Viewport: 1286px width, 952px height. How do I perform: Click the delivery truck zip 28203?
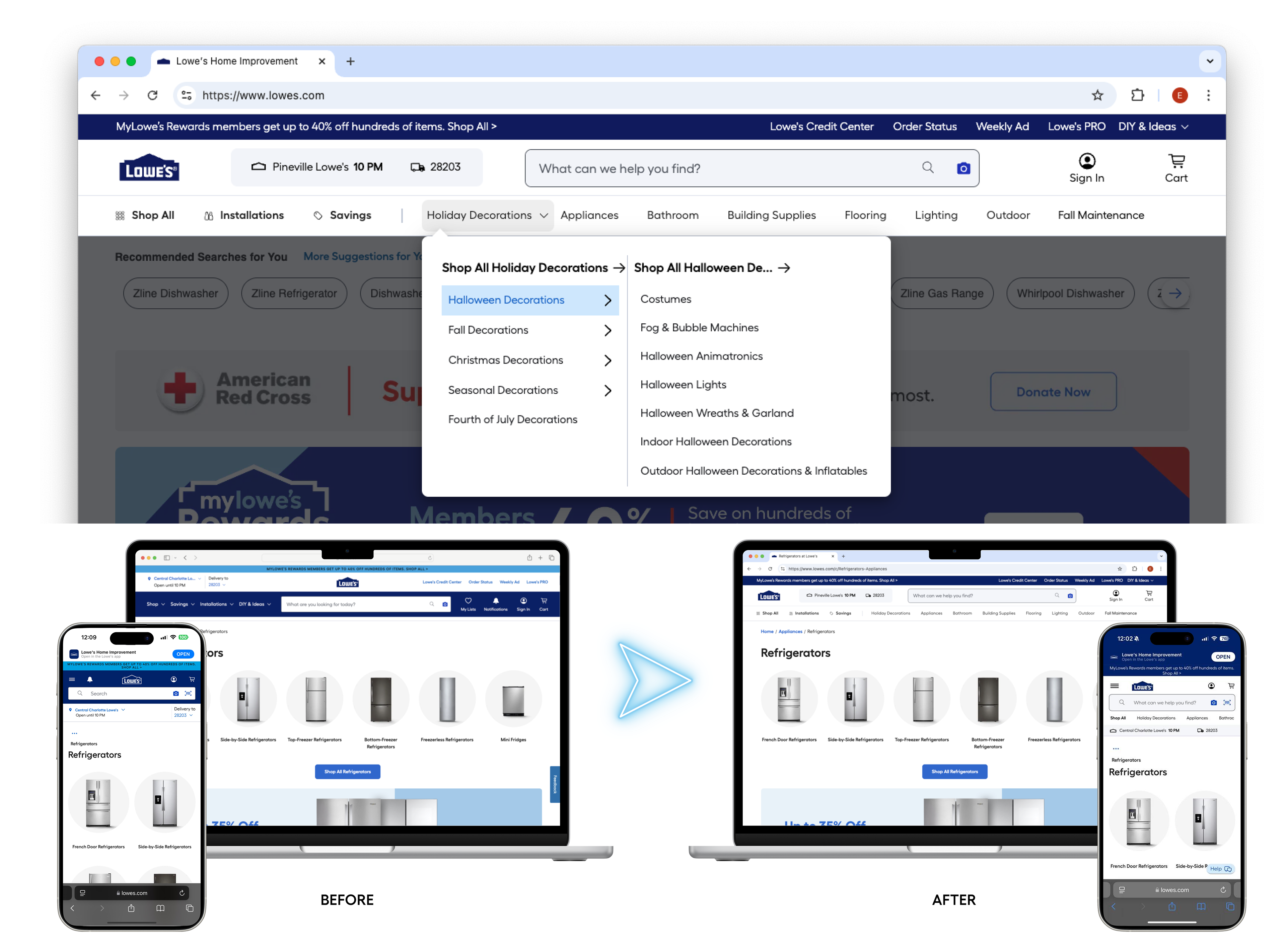pos(435,167)
